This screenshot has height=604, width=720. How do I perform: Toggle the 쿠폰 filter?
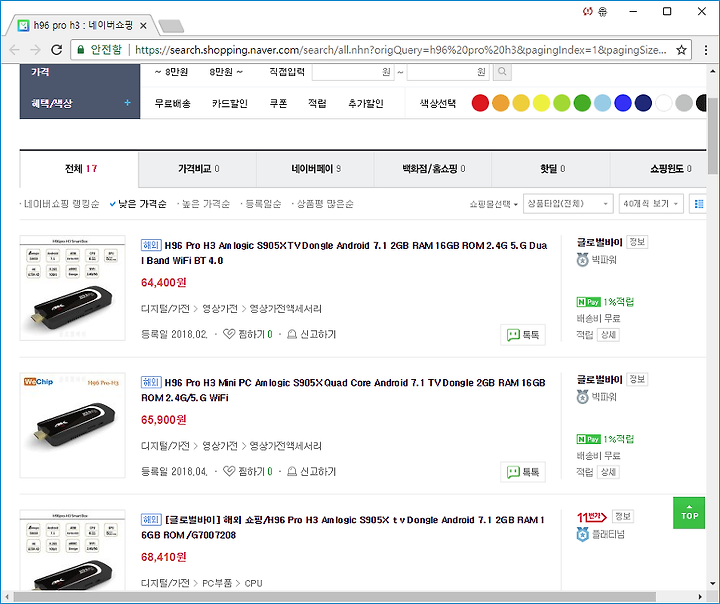coord(278,103)
